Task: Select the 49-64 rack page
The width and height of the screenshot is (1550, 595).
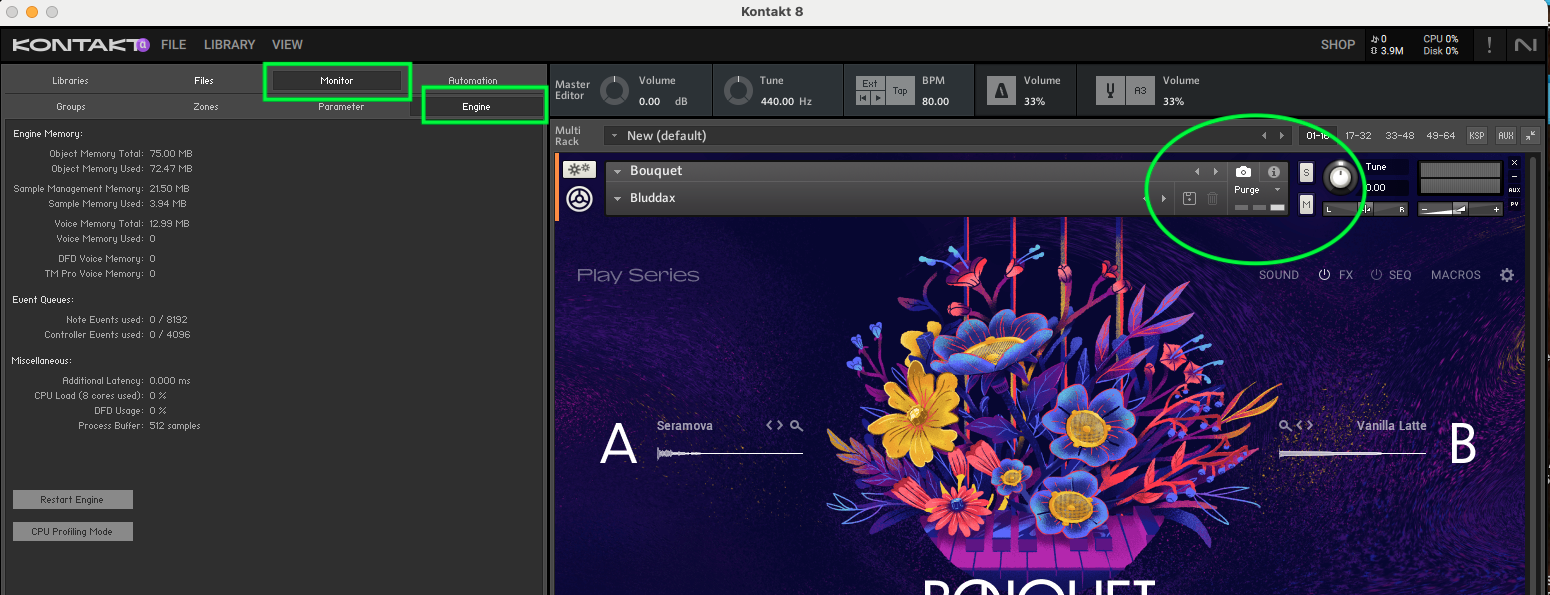Action: pos(1441,135)
